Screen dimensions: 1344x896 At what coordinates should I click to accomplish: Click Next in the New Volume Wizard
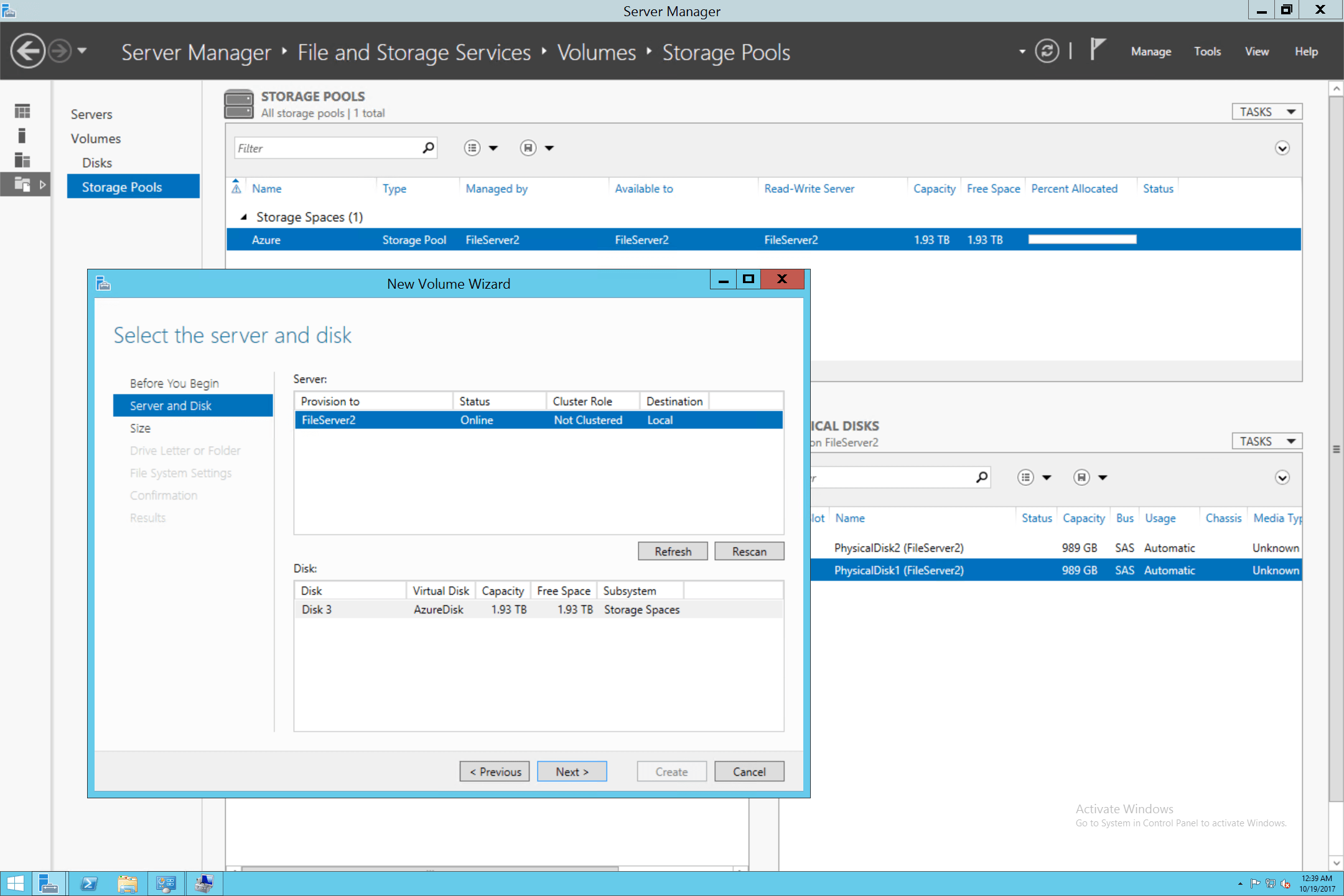tap(571, 771)
